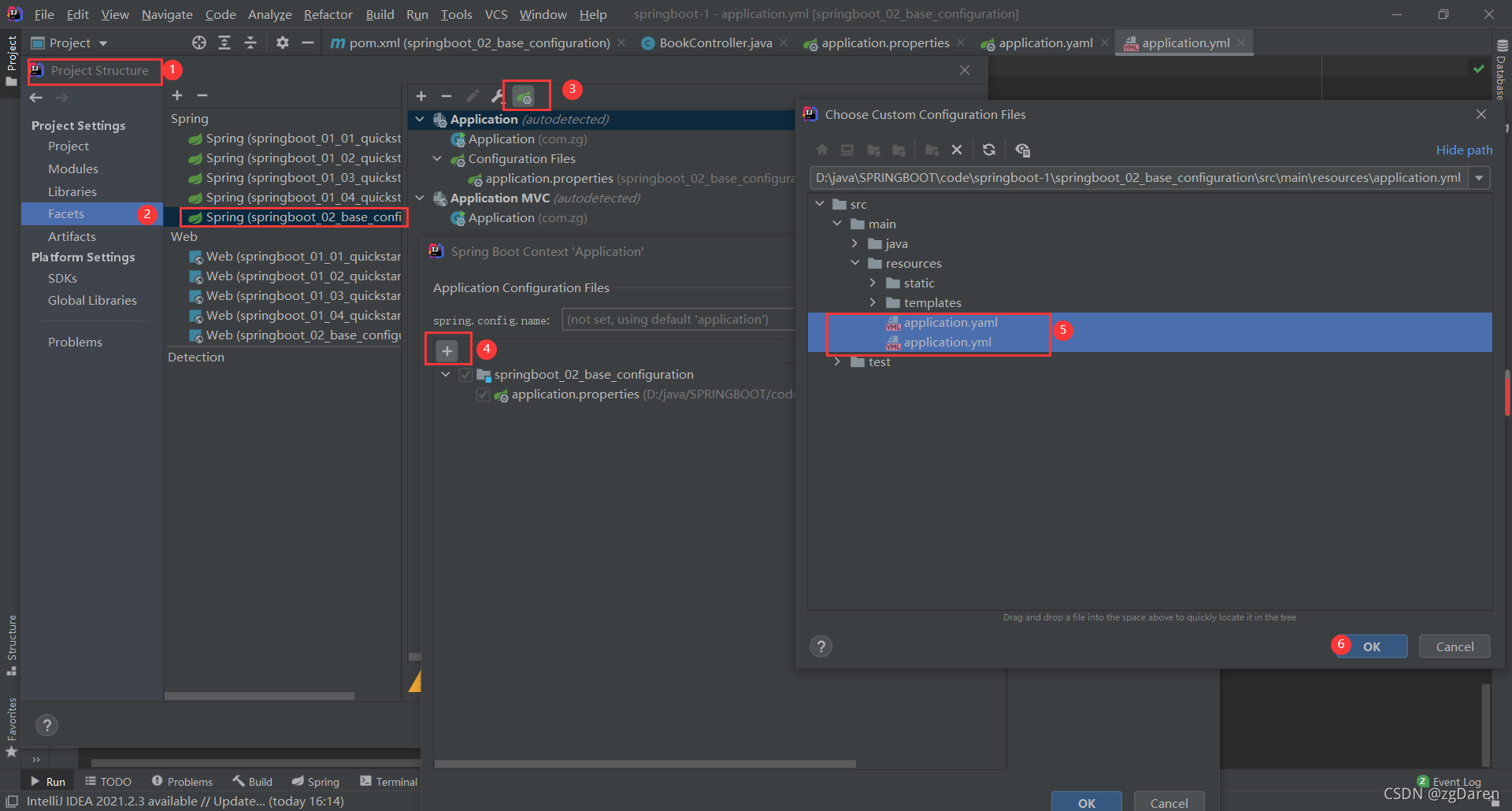Screen dimensions: 1512x811
Task: Click the Customize Spring Boot icon in facet toolbar
Action: click(x=524, y=96)
